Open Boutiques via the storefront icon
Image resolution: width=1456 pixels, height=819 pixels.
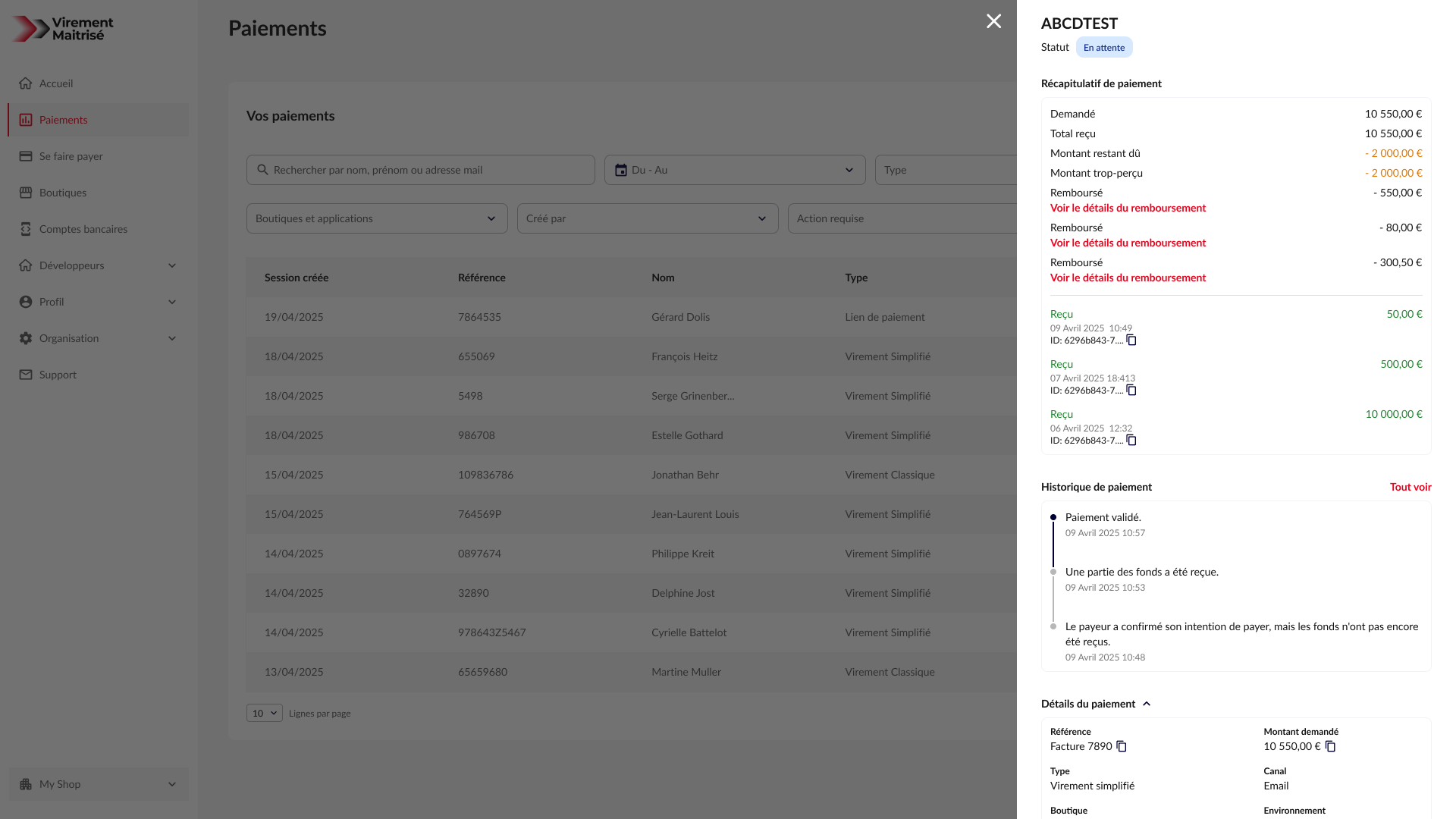coord(27,193)
